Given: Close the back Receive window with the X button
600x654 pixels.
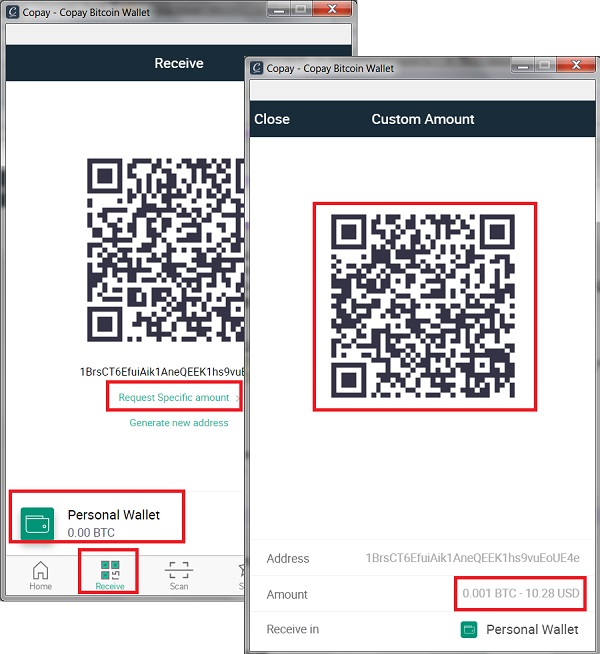Looking at the screenshot, I should click(332, 9).
